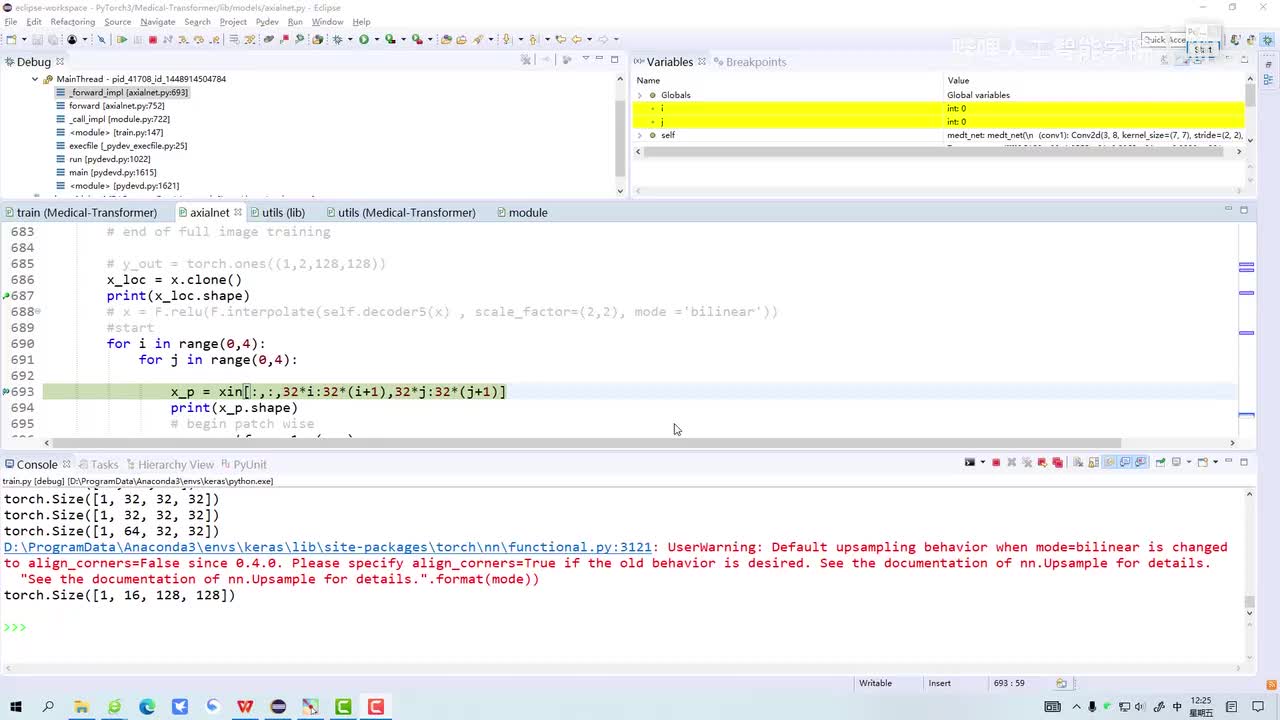Toggle Scroll Lock in Console toolbar
This screenshot has height=720, width=1280.
tap(1094, 463)
